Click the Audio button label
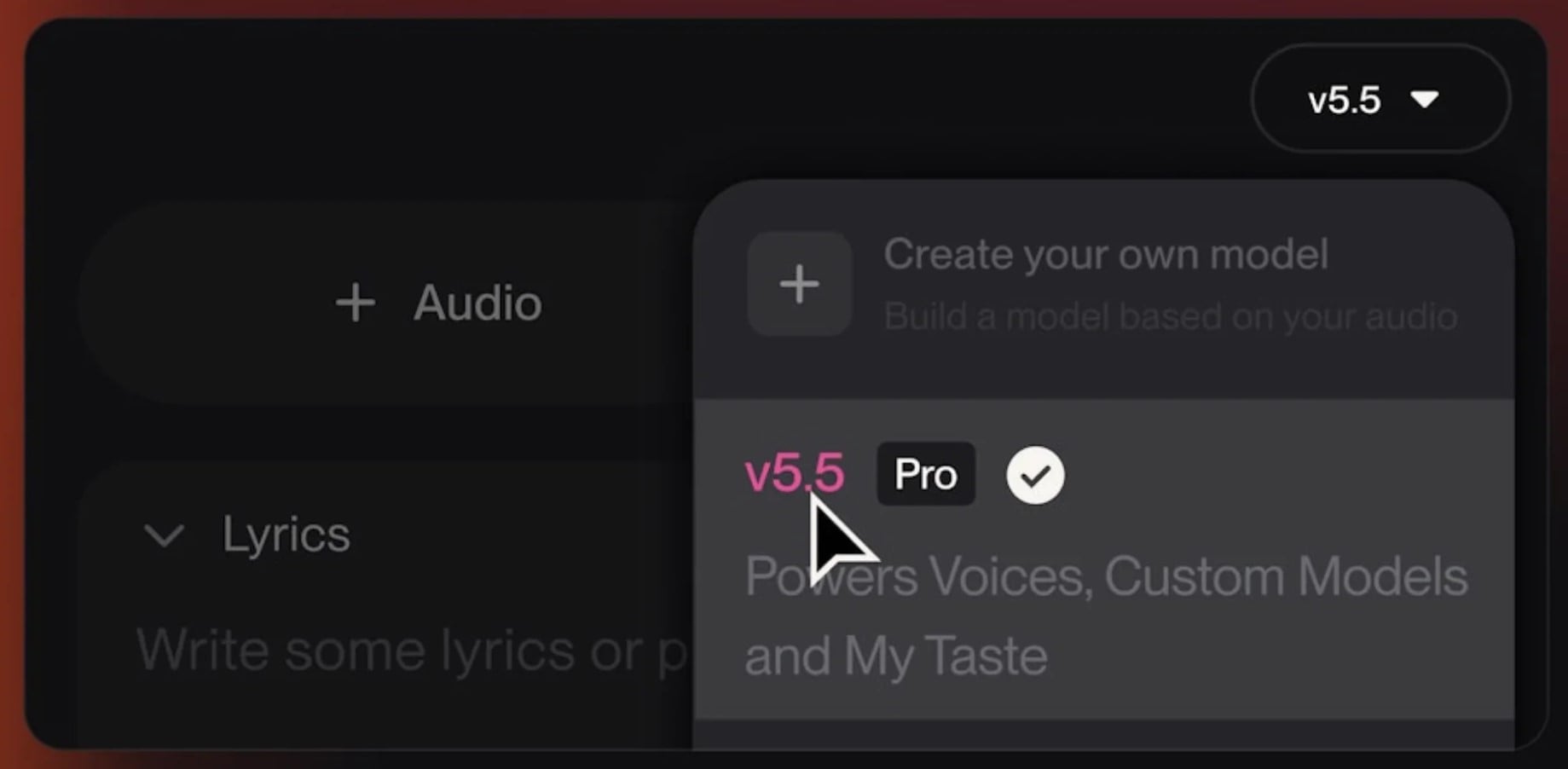 click(477, 304)
